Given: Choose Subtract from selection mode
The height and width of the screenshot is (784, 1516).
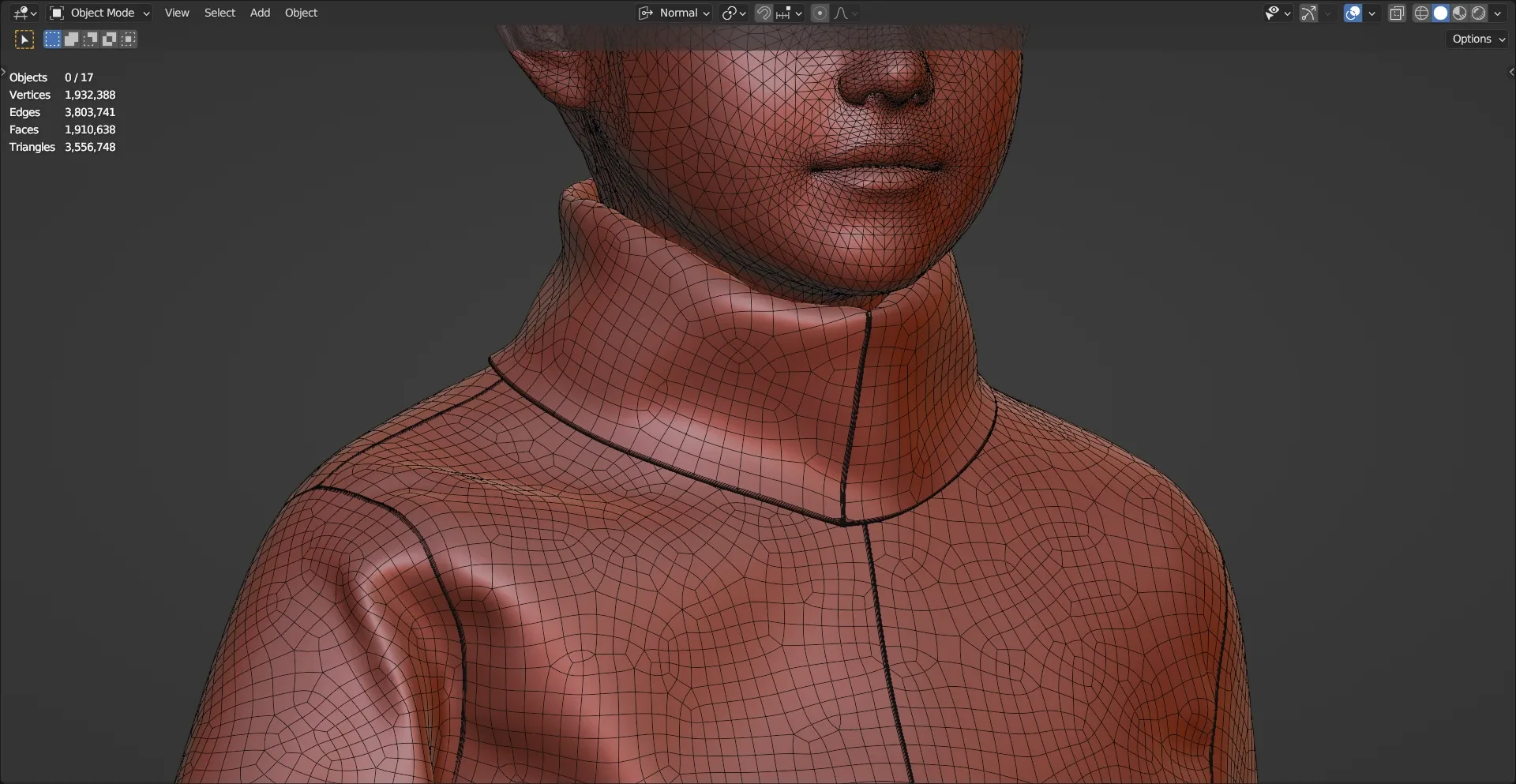Looking at the screenshot, I should (x=90, y=39).
